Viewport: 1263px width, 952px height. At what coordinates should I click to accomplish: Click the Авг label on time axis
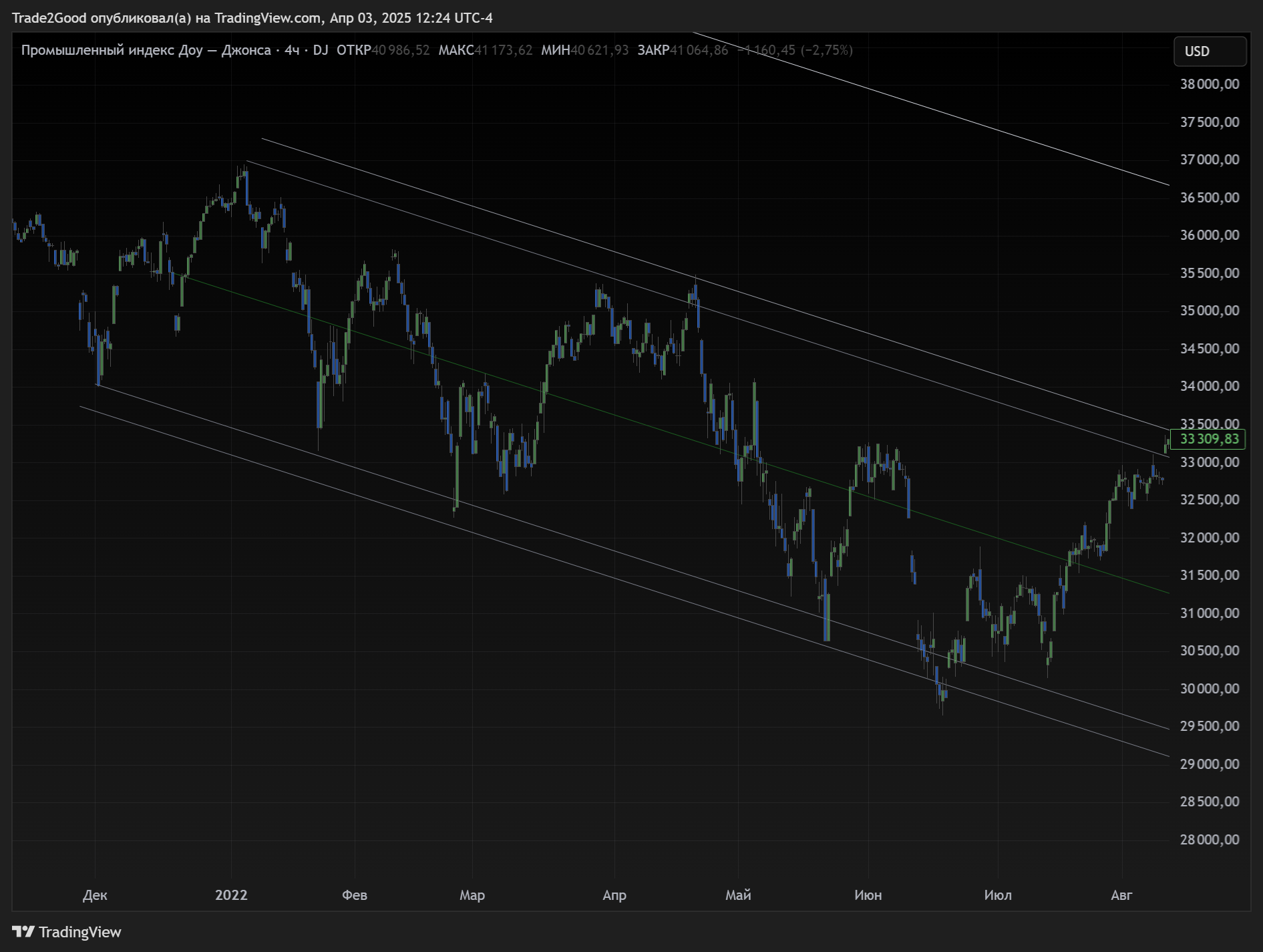(x=1121, y=895)
